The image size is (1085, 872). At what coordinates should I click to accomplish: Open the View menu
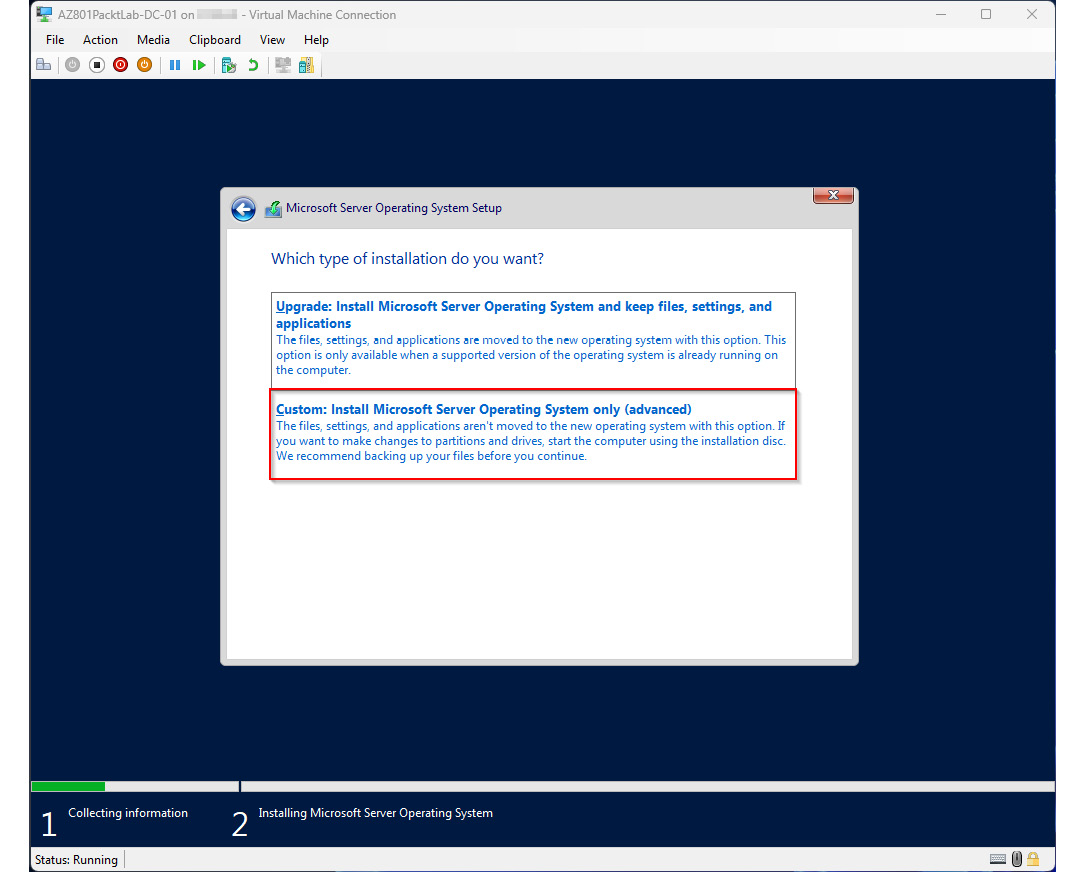(x=272, y=40)
